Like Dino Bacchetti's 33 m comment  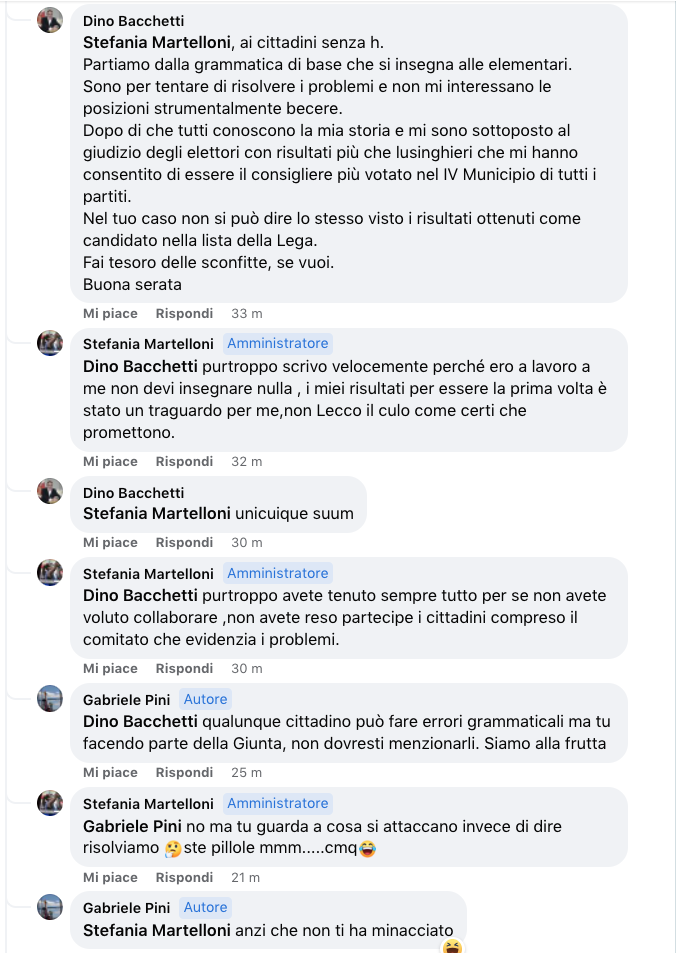(110, 313)
